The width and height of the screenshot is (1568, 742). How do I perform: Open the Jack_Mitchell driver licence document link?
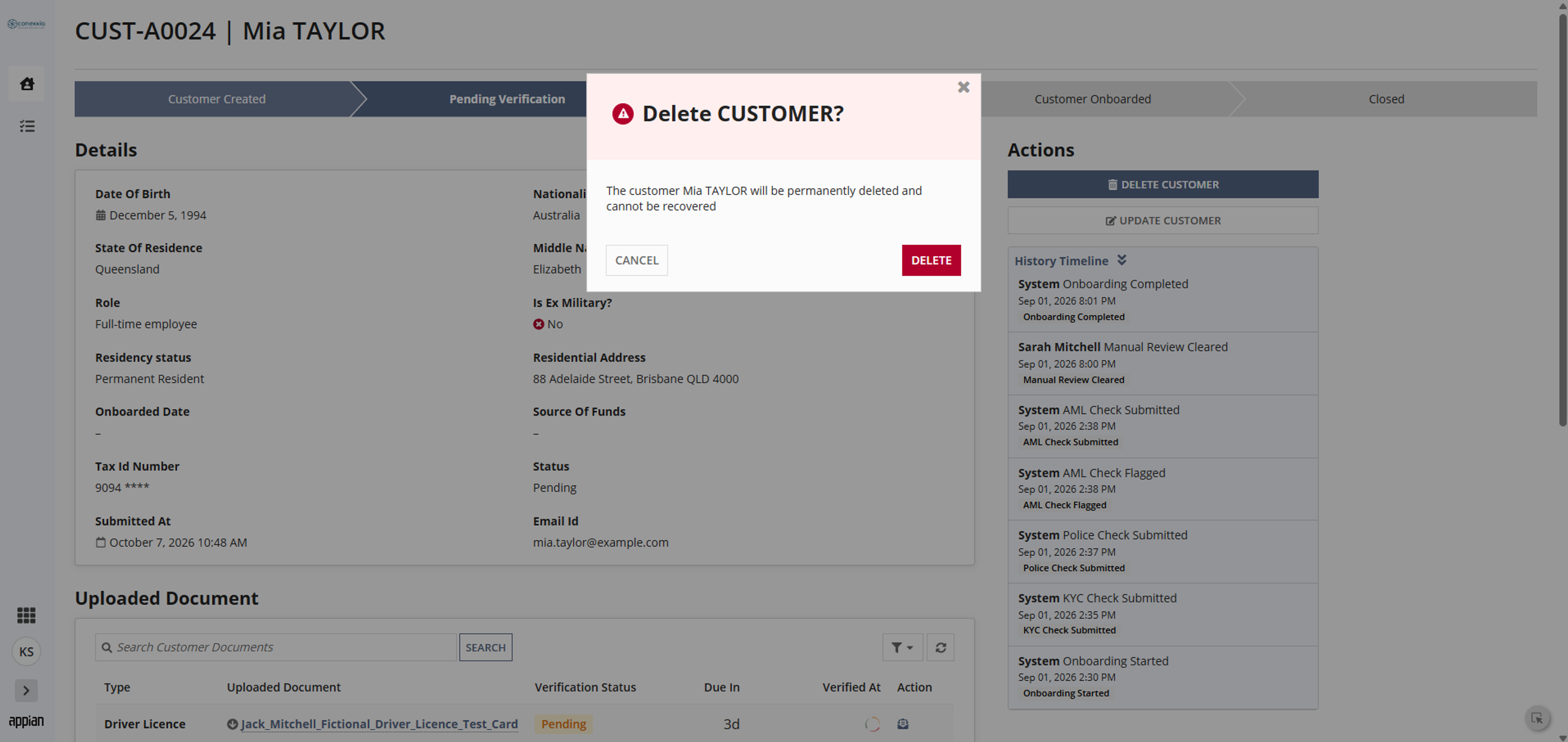[379, 724]
